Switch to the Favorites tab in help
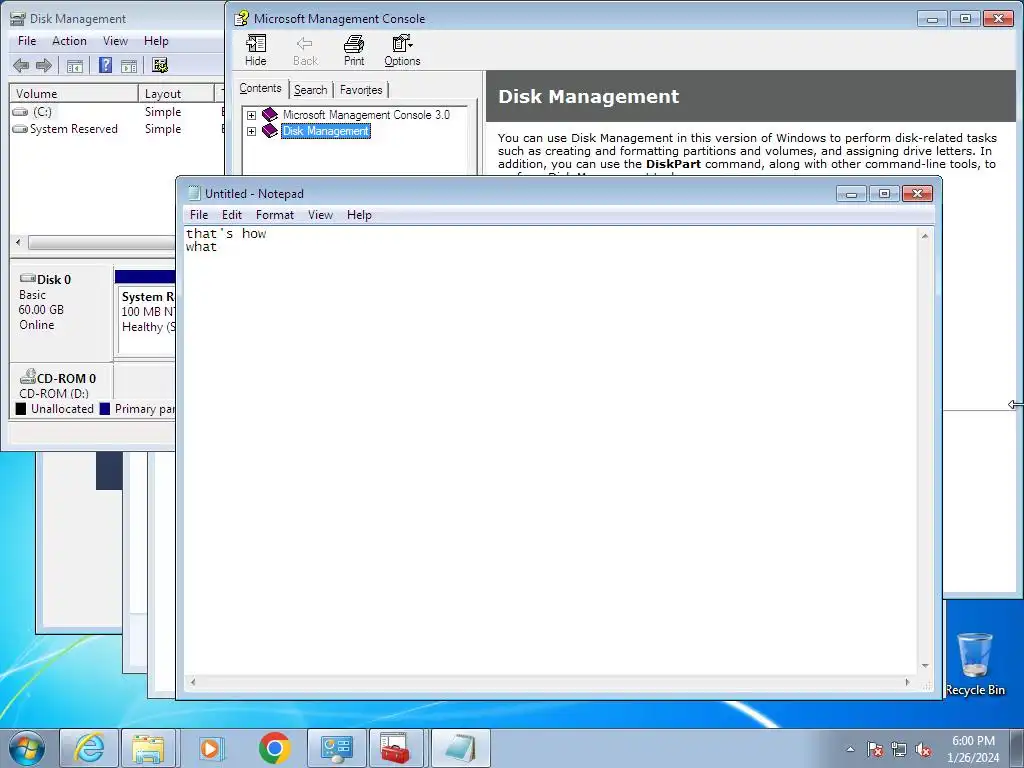1024x768 pixels. 361,90
